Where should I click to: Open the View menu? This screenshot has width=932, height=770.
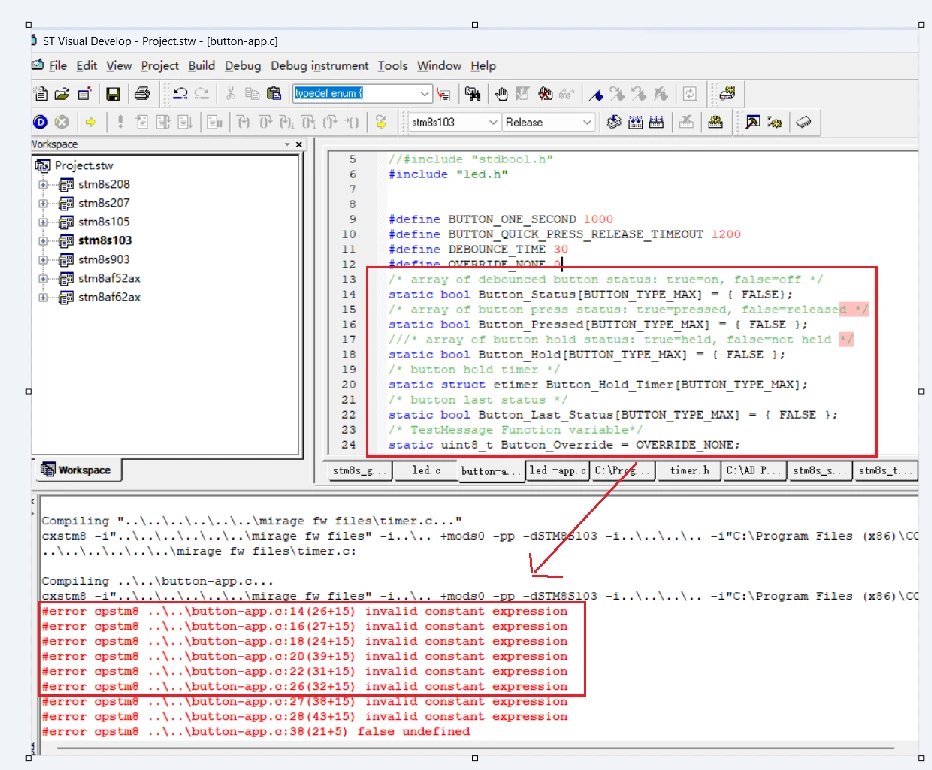[119, 65]
